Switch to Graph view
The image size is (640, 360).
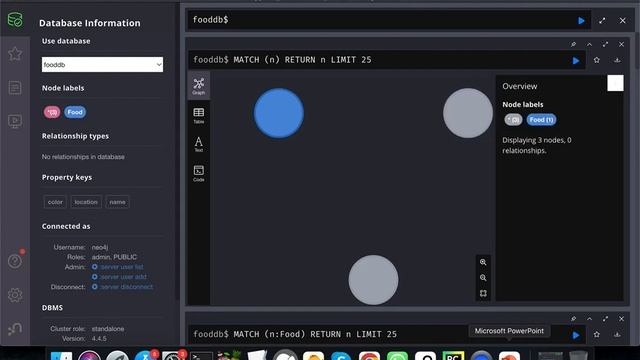tap(199, 86)
